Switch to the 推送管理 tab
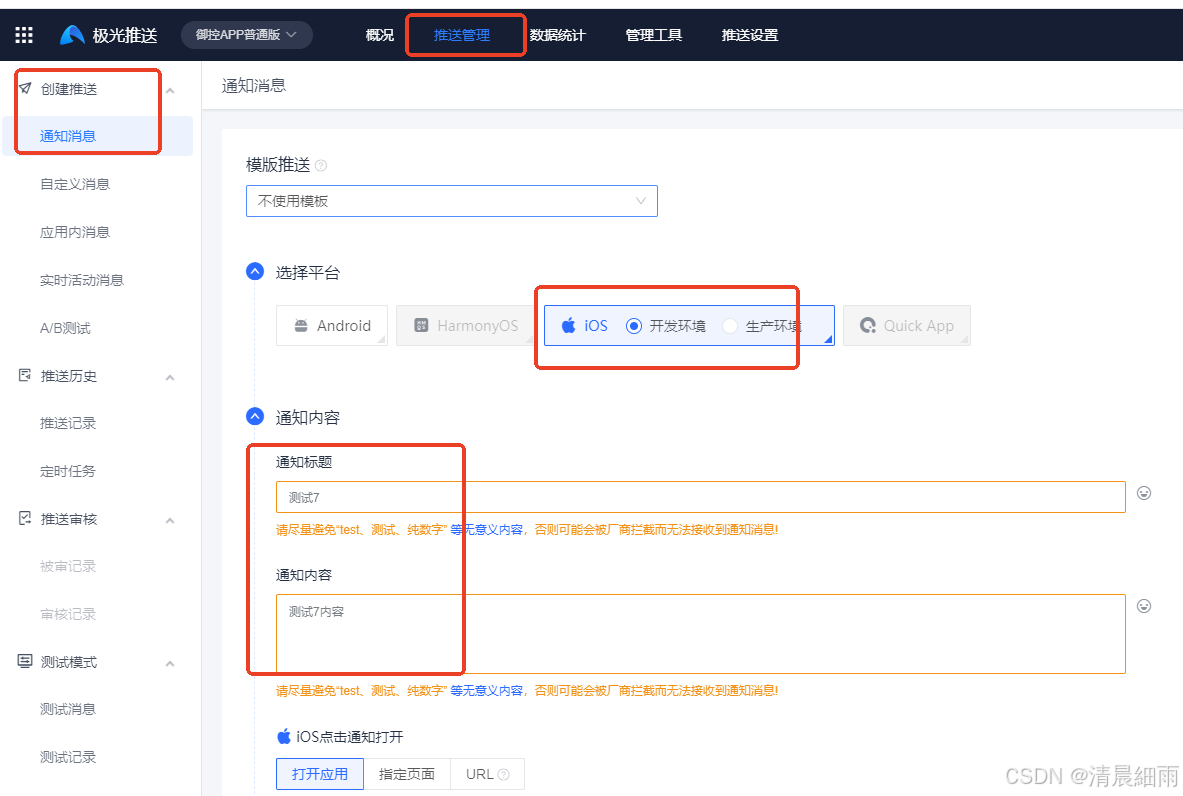 click(462, 35)
